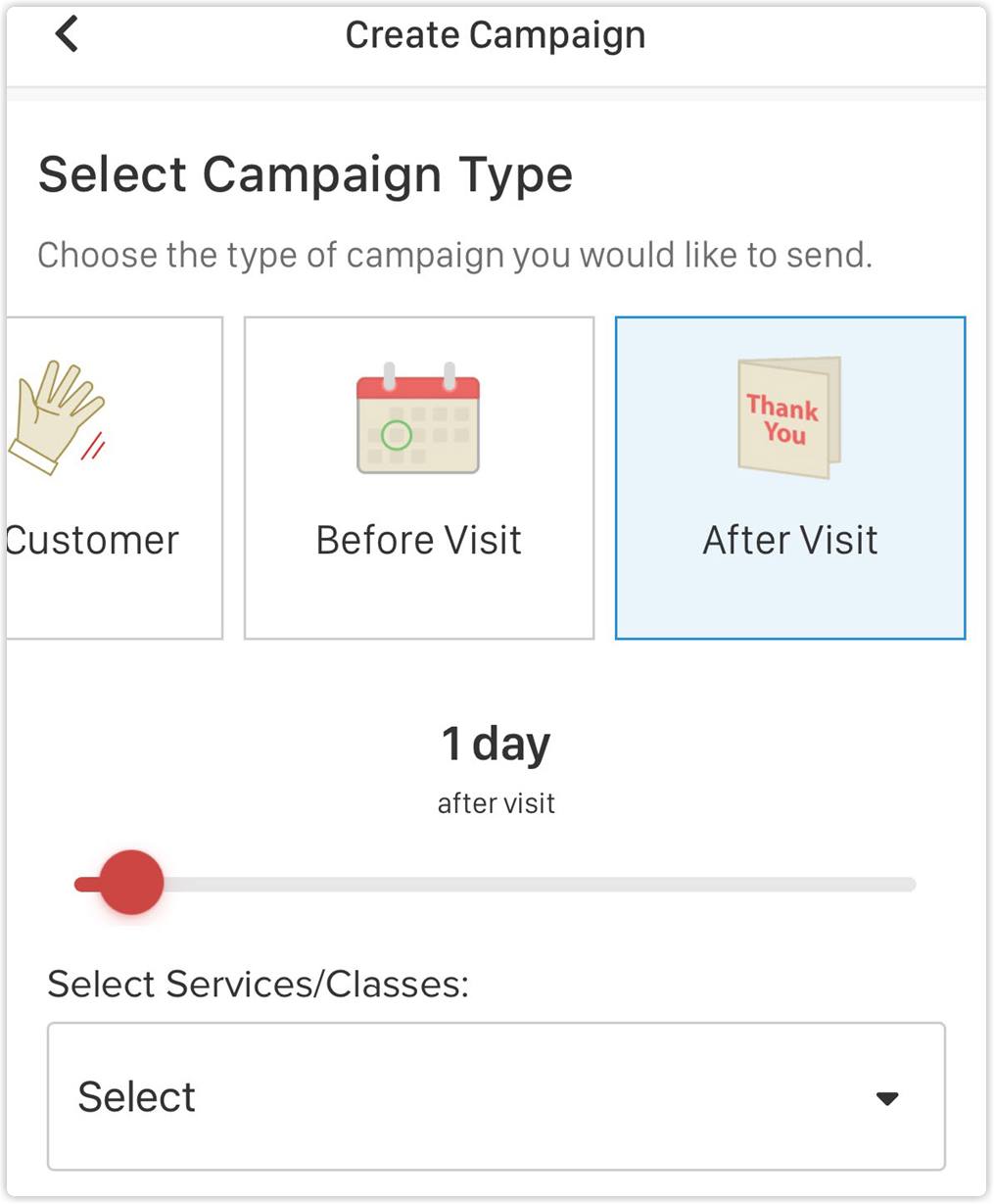This screenshot has width=994, height=1204.
Task: Click the 'Customer' label text
Action: tap(93, 540)
